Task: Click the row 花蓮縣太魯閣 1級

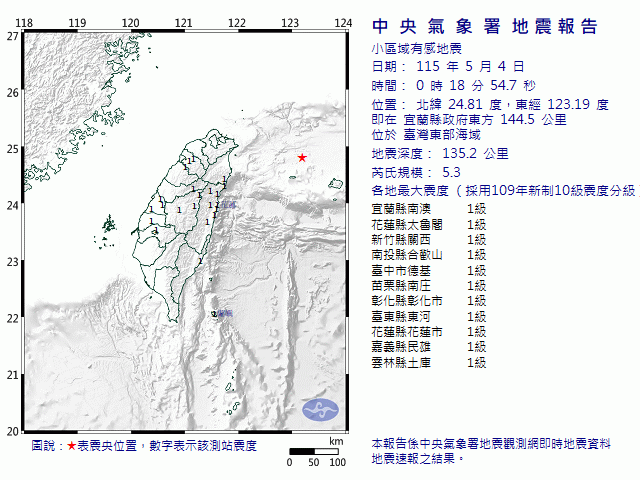Action: pyautogui.click(x=429, y=224)
